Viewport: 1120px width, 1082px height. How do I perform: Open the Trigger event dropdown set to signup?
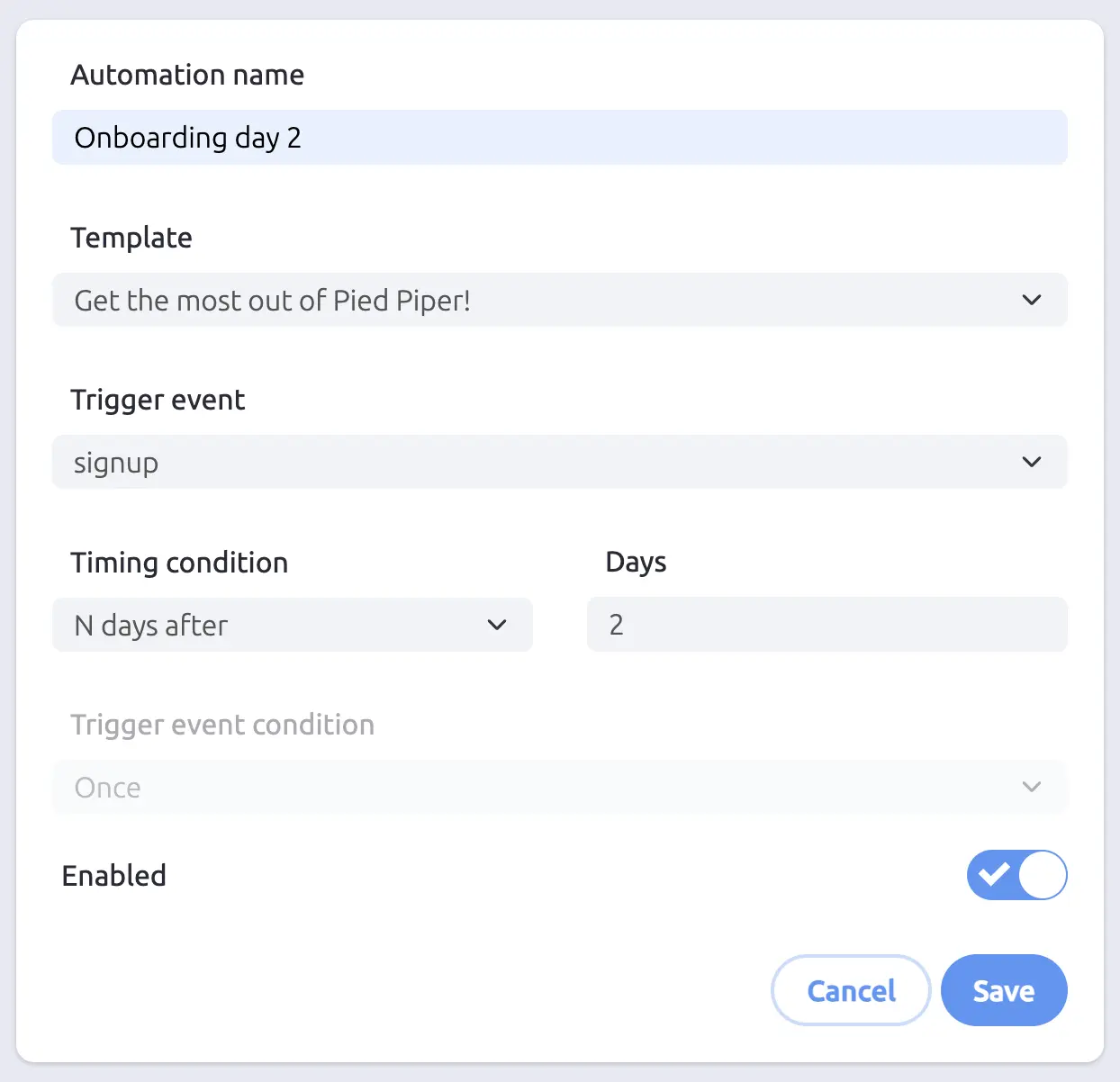click(540, 462)
